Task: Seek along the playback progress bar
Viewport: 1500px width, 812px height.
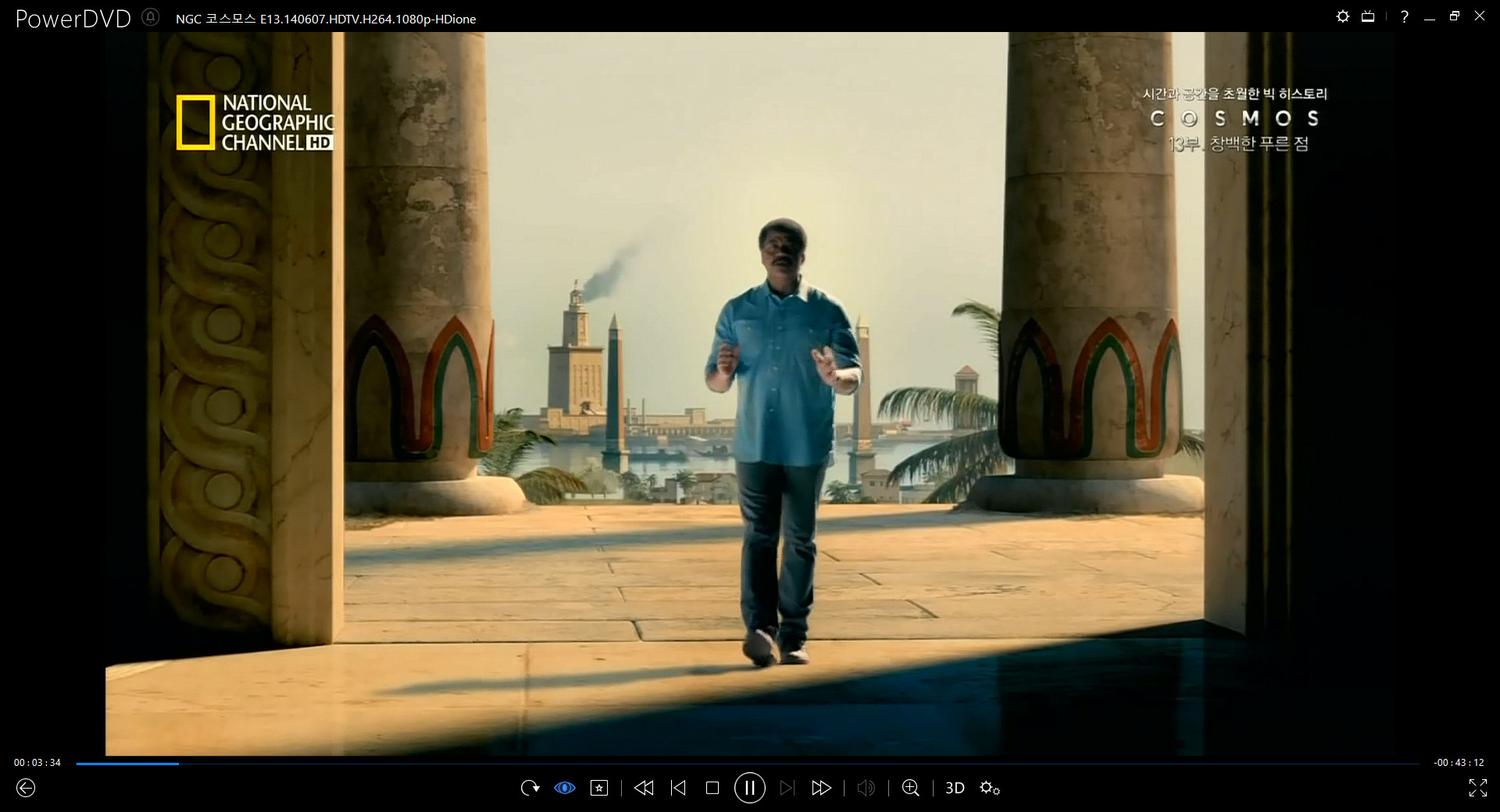Action: click(x=748, y=764)
